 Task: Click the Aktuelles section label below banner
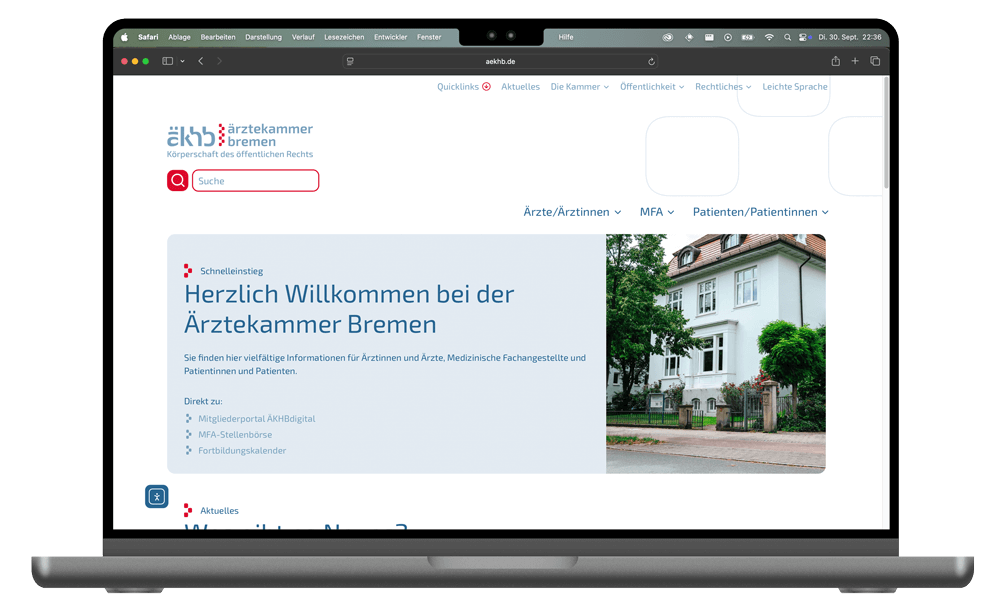(x=219, y=511)
